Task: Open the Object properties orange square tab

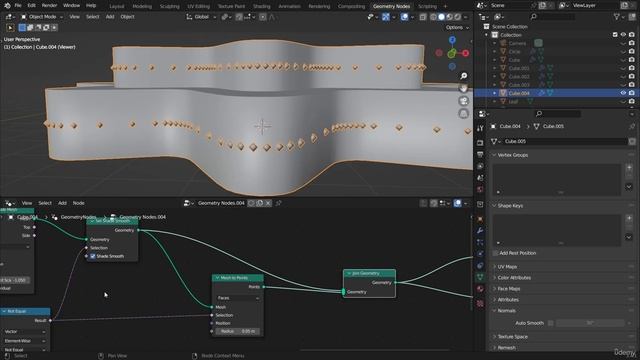Action: point(480,219)
